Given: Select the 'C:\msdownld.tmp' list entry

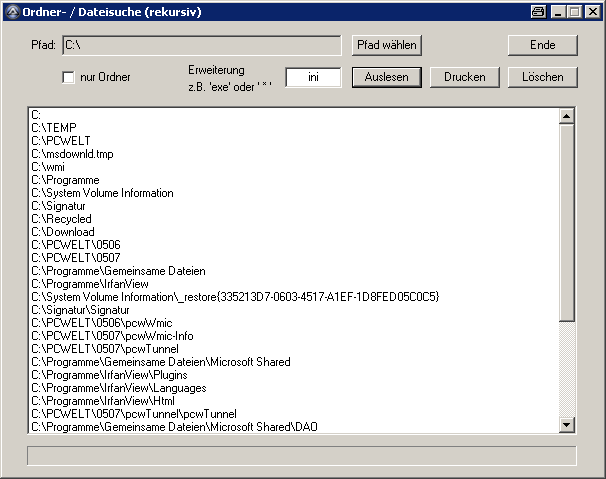Looking at the screenshot, I should click(x=72, y=154).
